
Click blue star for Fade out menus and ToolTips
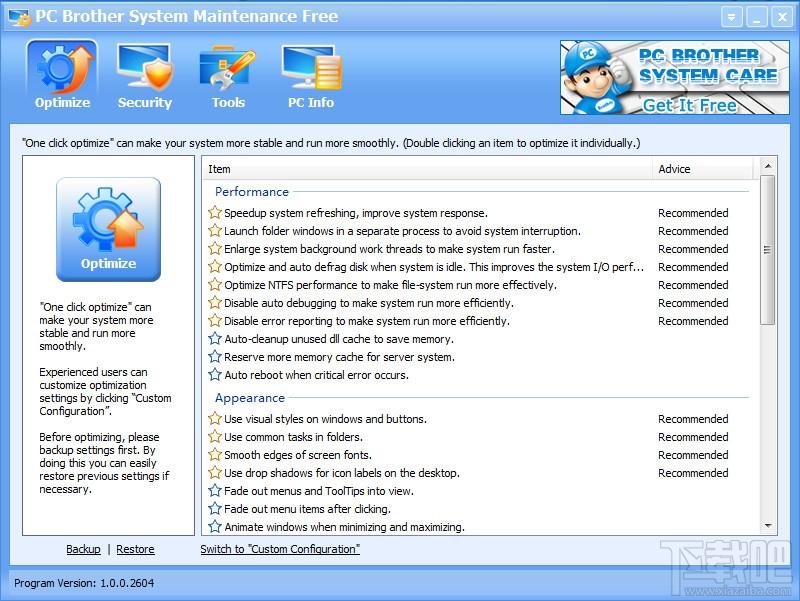click(215, 490)
